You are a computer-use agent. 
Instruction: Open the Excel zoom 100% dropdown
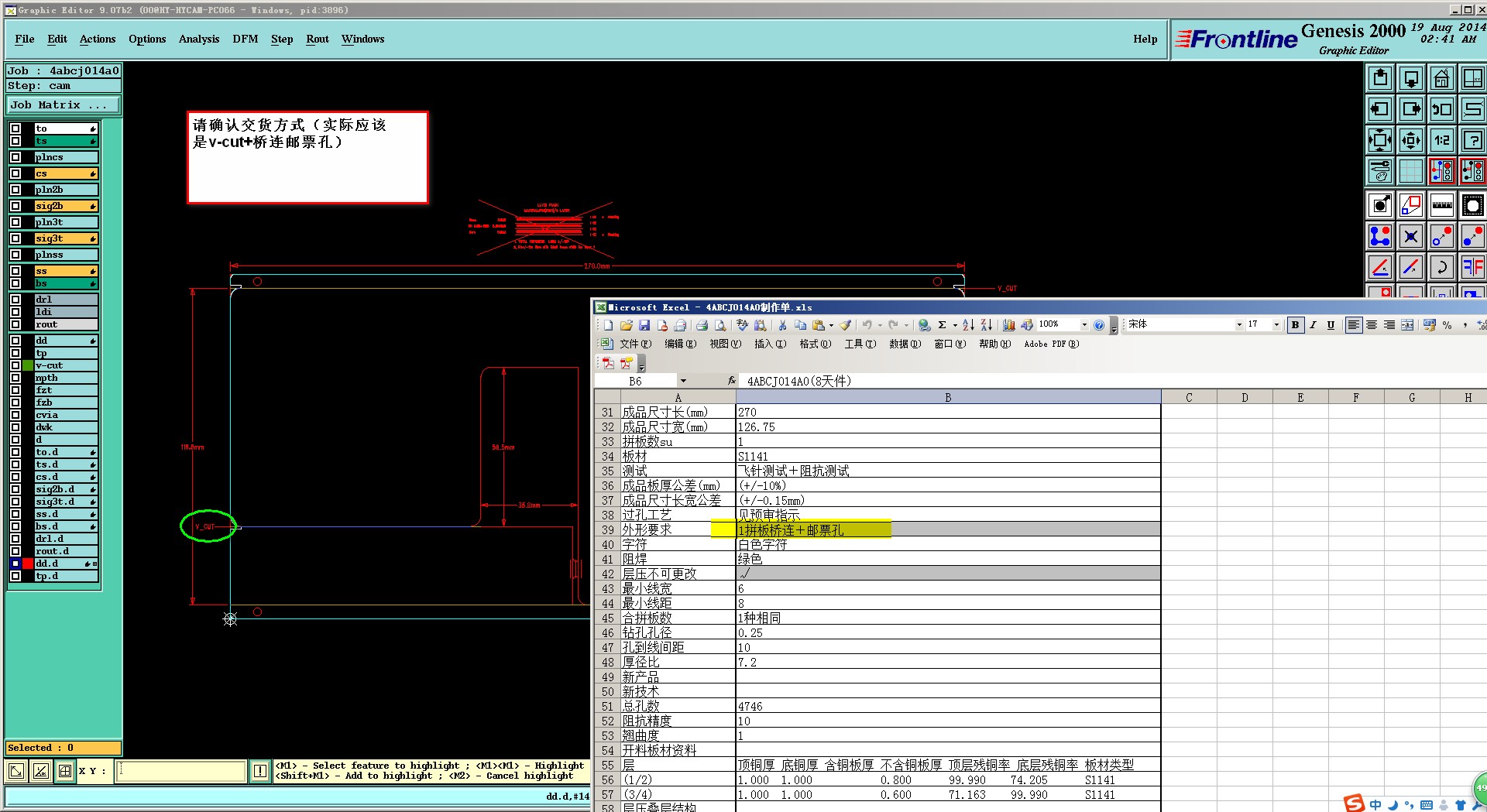tap(1084, 325)
